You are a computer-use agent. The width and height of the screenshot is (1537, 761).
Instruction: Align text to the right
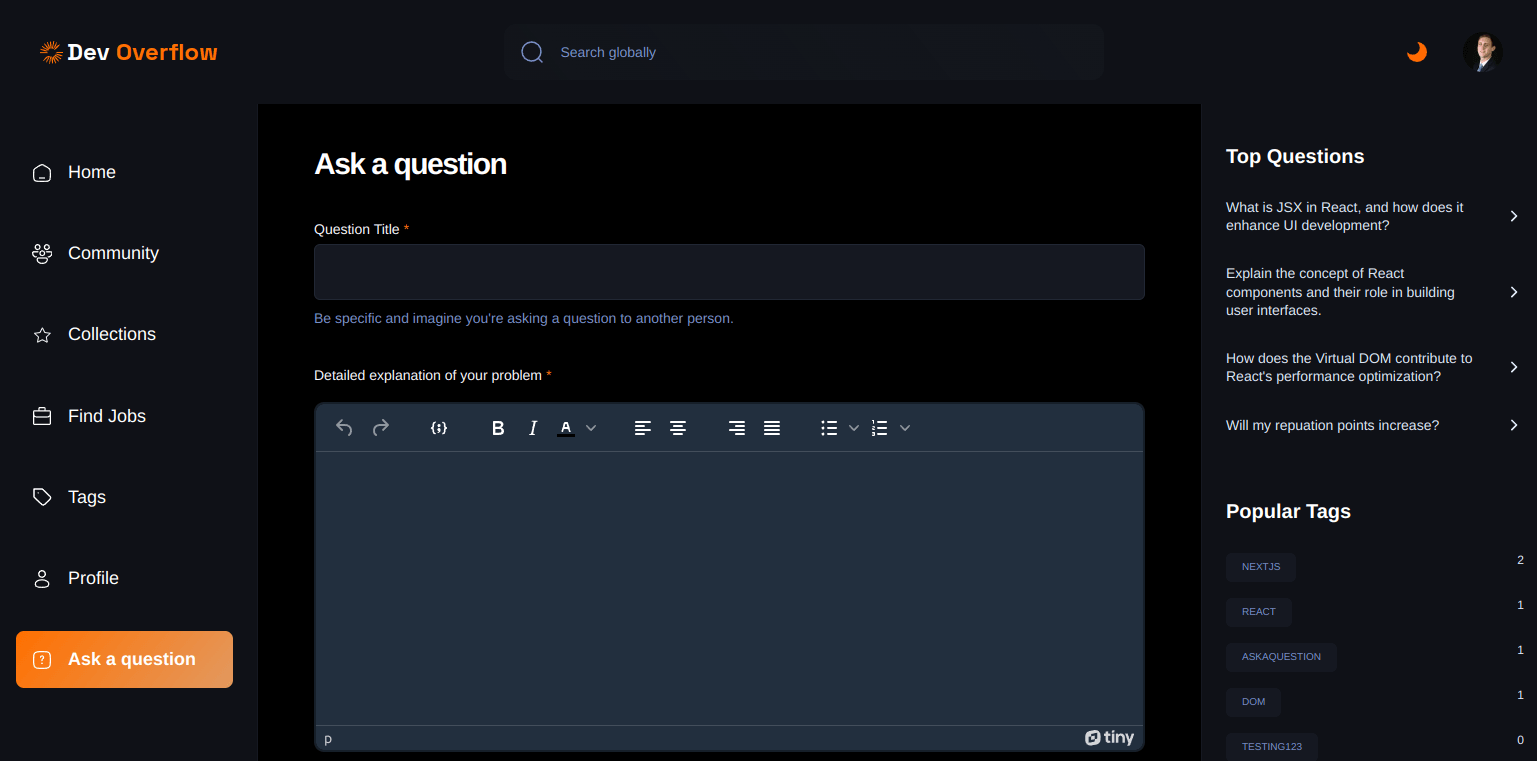coord(737,428)
